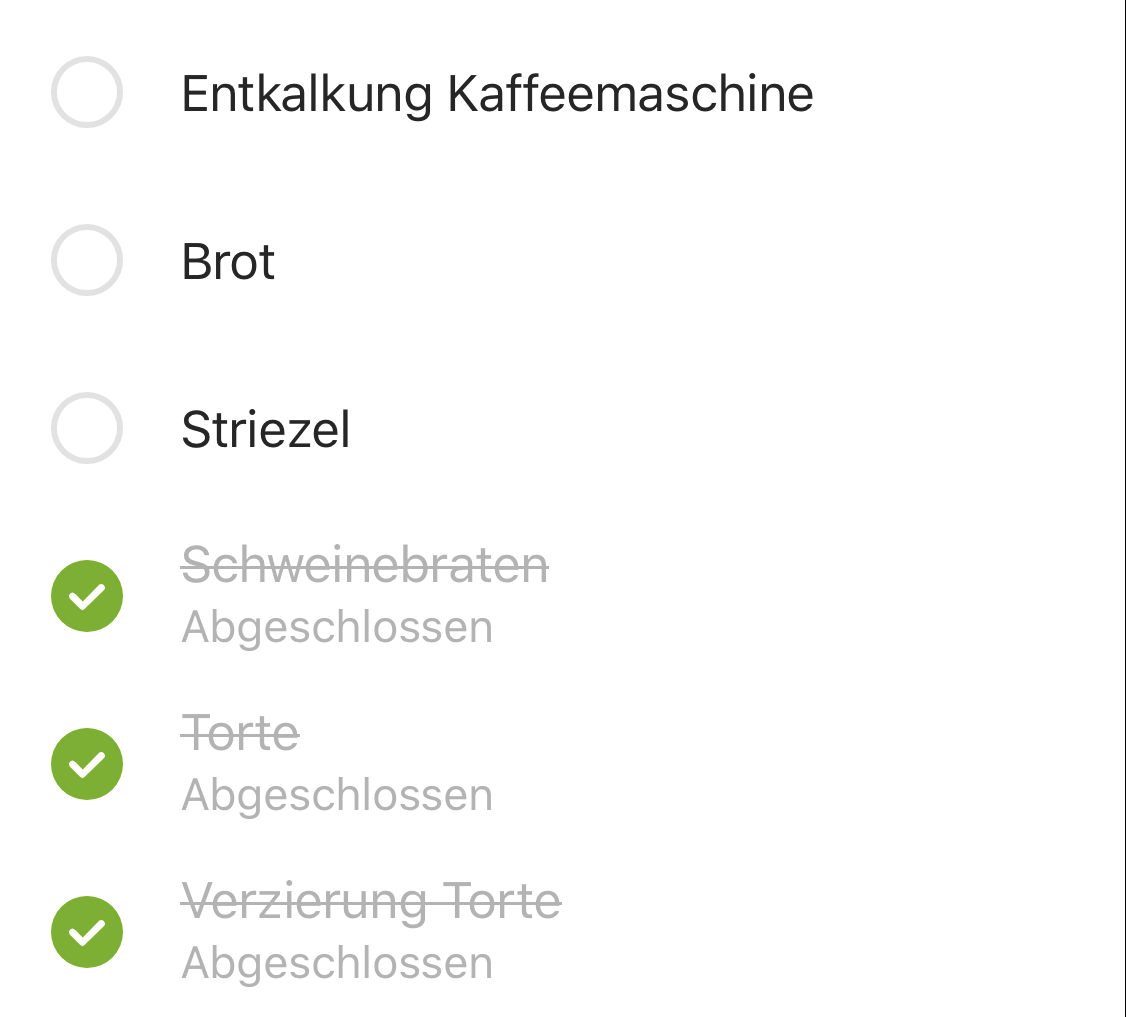Viewport: 1126px width, 1017px height.
Task: Click the word Kaffeemaschine in the first task
Action: point(630,95)
